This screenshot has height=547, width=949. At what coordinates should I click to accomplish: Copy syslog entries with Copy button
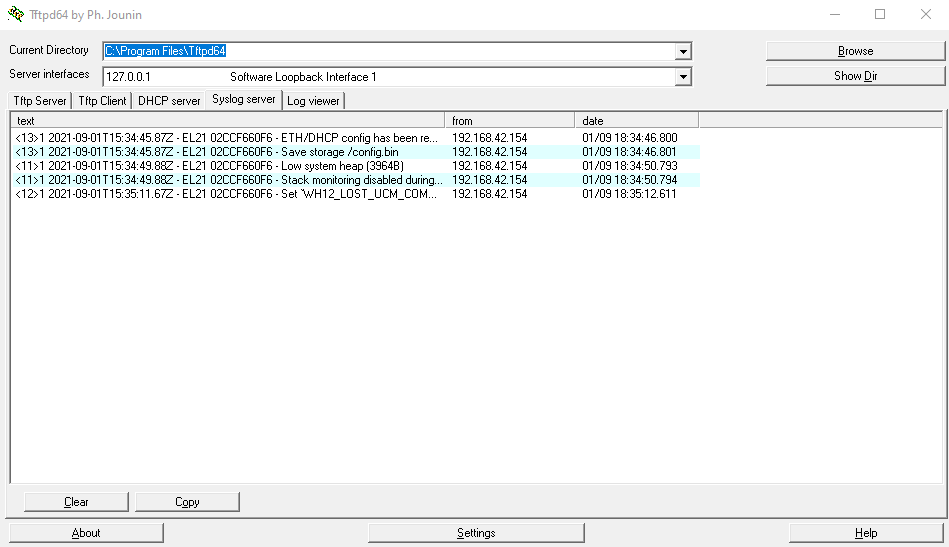coord(187,502)
